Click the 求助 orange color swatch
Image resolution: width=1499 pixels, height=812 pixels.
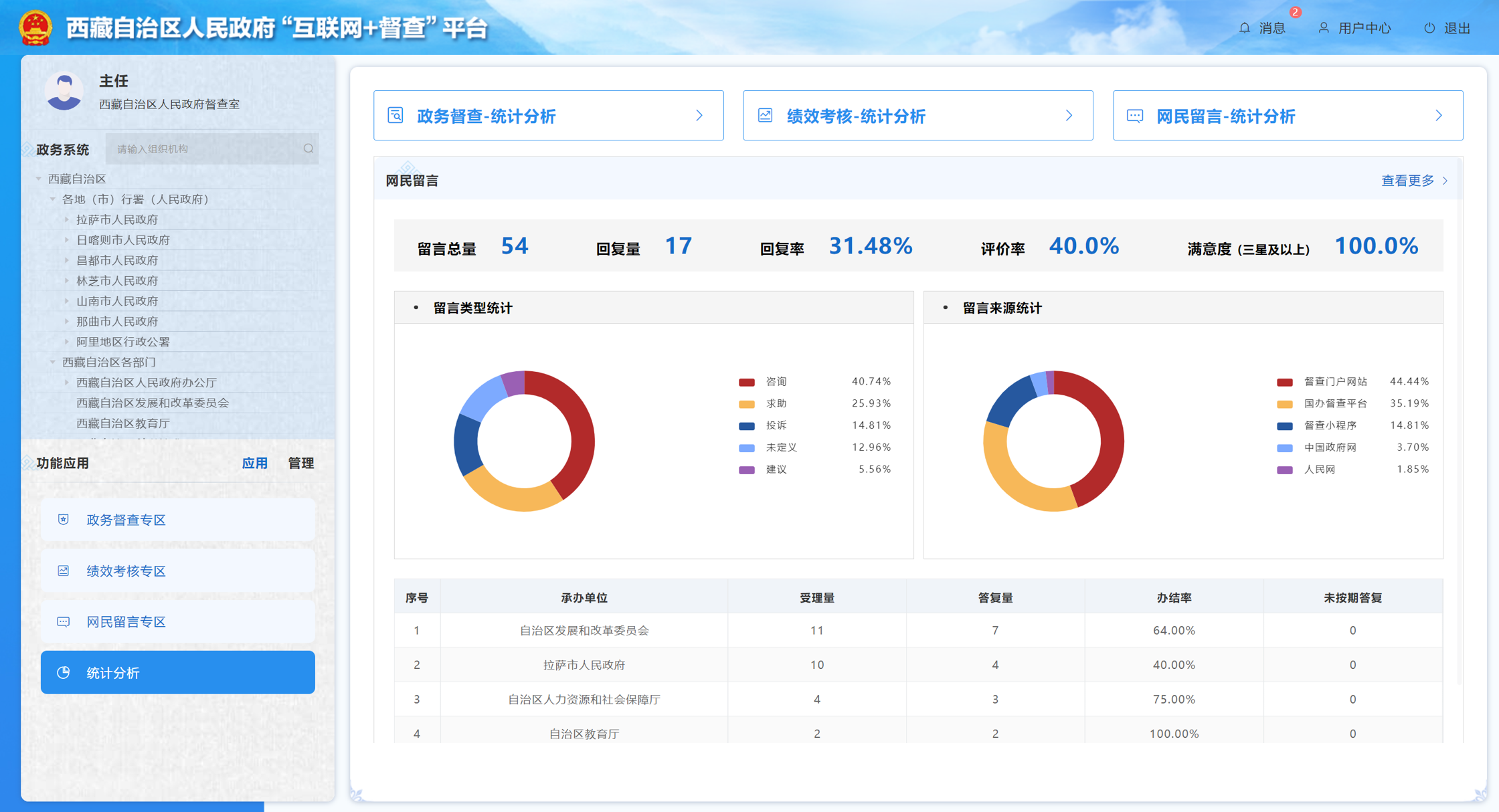[x=746, y=404]
